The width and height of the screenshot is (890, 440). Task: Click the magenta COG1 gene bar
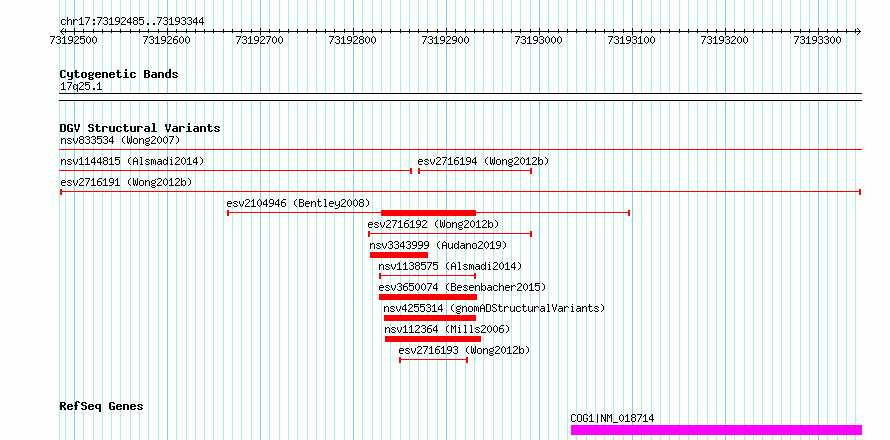click(716, 430)
